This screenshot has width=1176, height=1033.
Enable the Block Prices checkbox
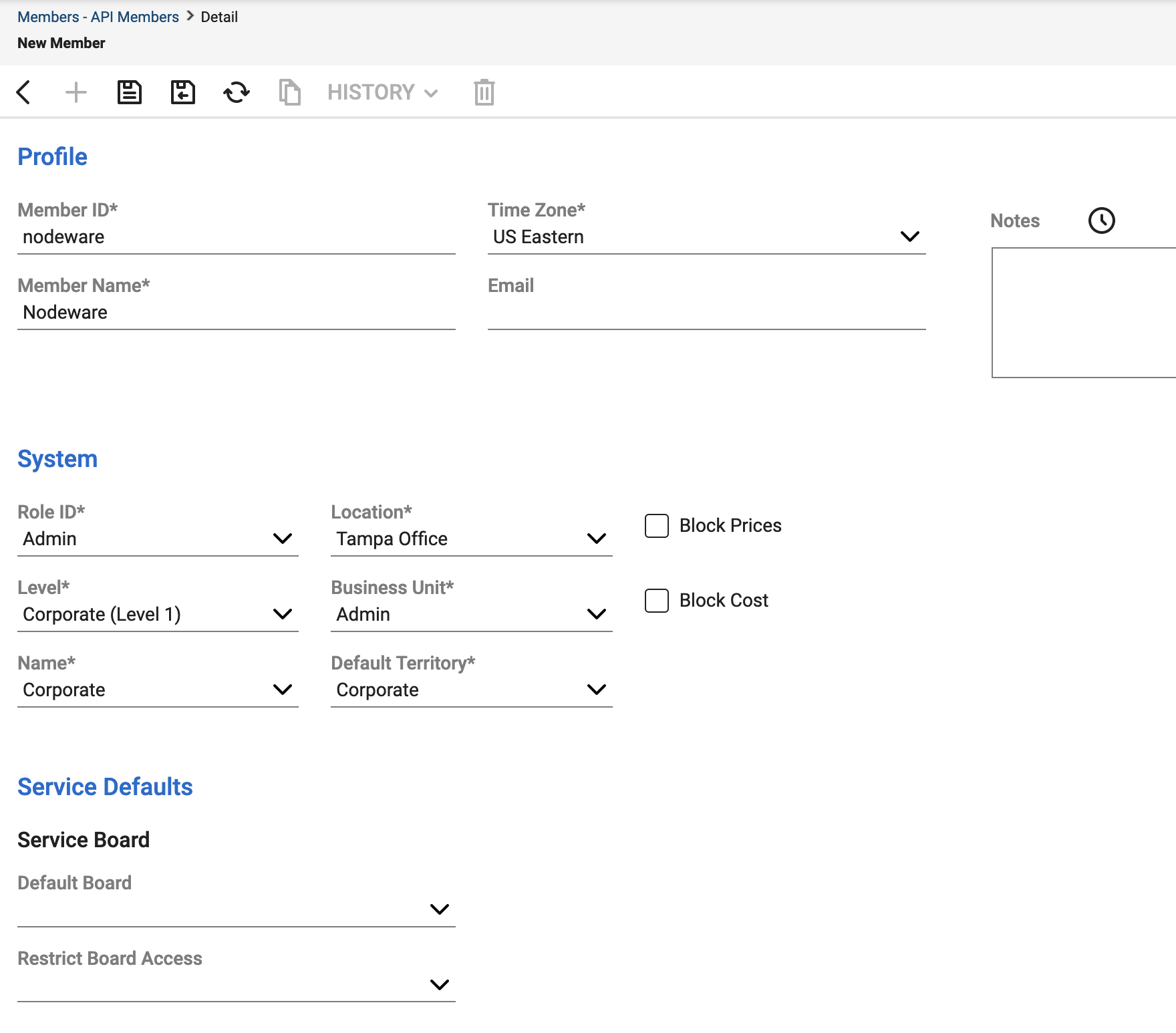657,526
